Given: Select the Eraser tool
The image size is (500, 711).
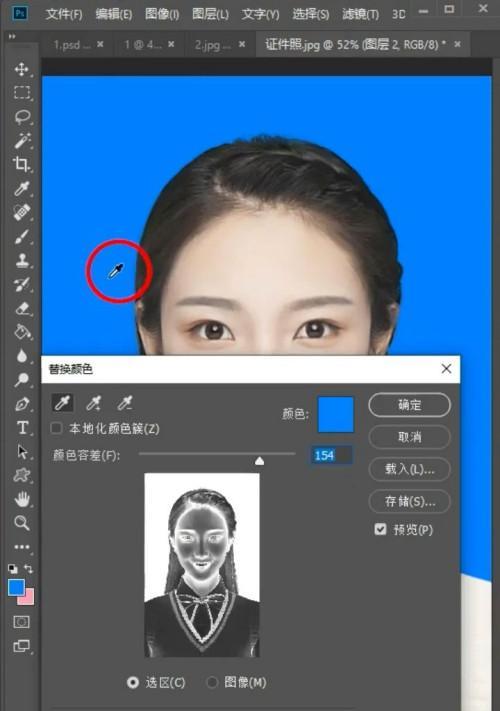Looking at the screenshot, I should [21, 308].
